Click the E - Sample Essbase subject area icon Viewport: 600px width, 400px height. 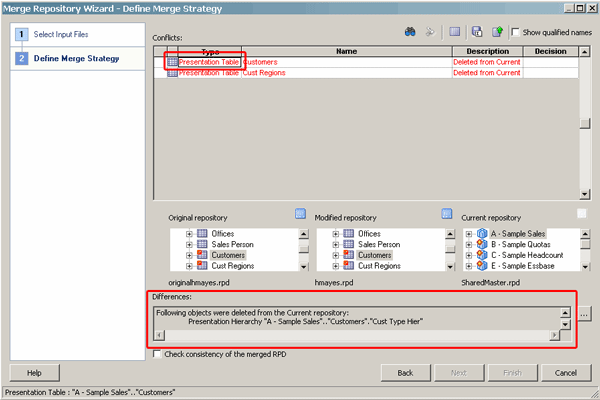pos(482,265)
